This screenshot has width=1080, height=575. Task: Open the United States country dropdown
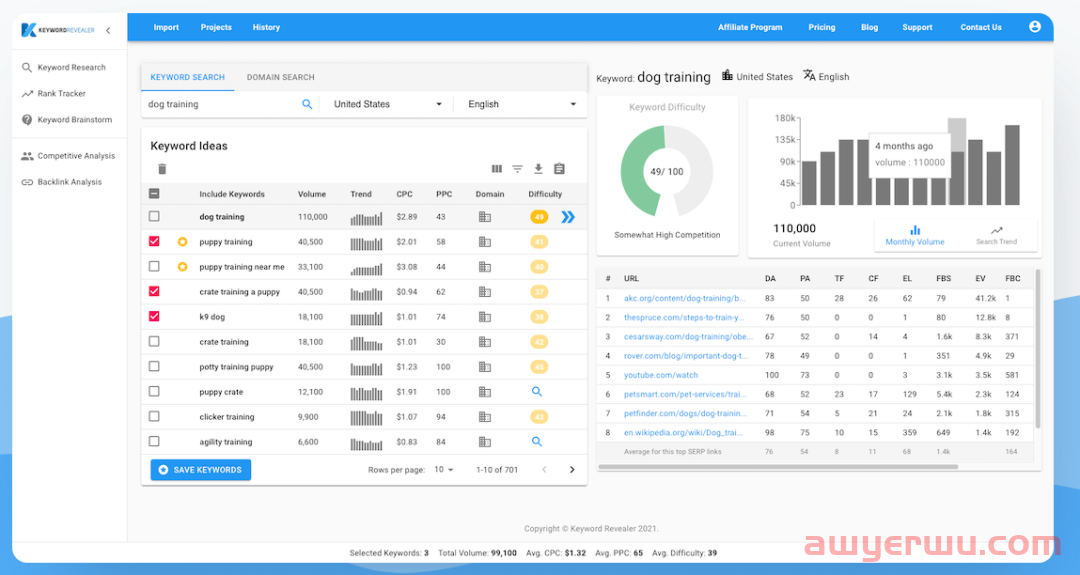click(387, 104)
